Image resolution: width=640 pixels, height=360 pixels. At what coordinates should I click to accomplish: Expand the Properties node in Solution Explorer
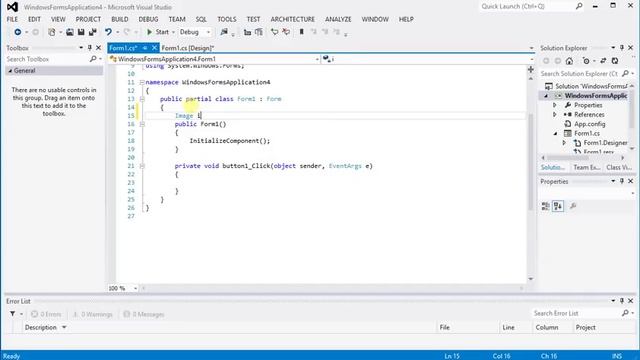pos(555,105)
